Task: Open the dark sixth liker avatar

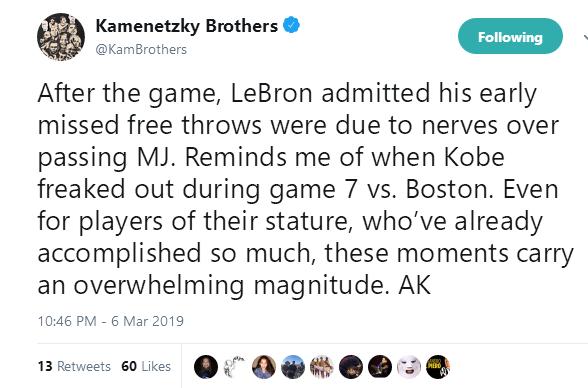Action: pos(351,367)
